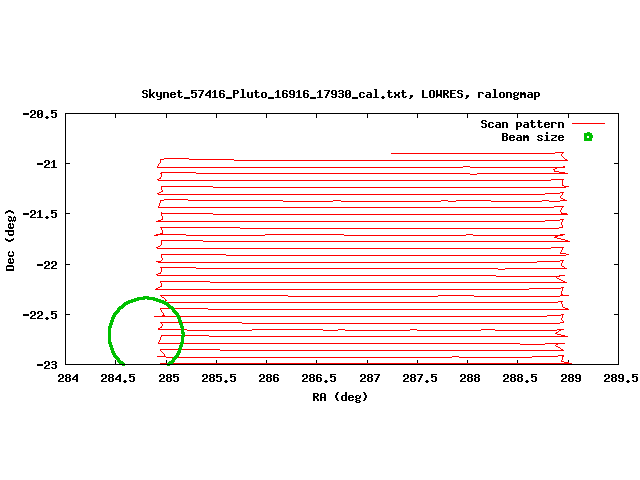Click the 285.5 RA tick label
Image resolution: width=640 pixels, height=480 pixels.
(219, 378)
